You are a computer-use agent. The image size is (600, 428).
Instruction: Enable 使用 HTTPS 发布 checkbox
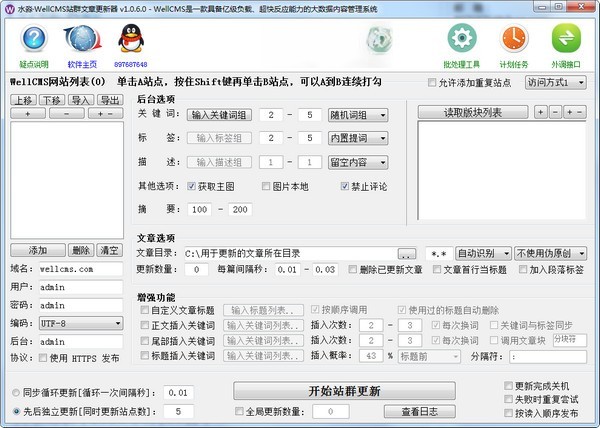tap(43, 358)
